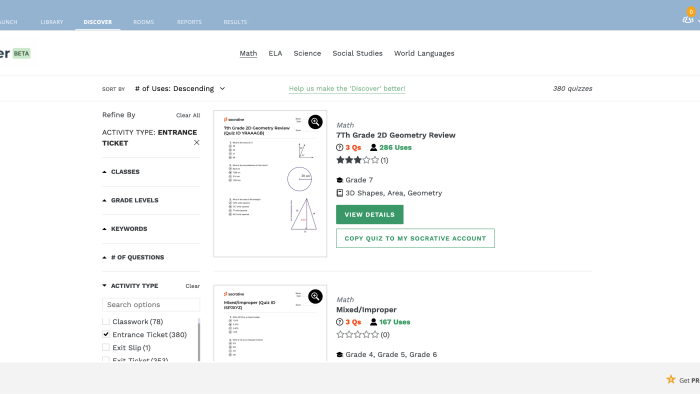This screenshot has height=394, width=700.
Task: Remove Entrance Ticket activity type filter
Action: (x=196, y=142)
